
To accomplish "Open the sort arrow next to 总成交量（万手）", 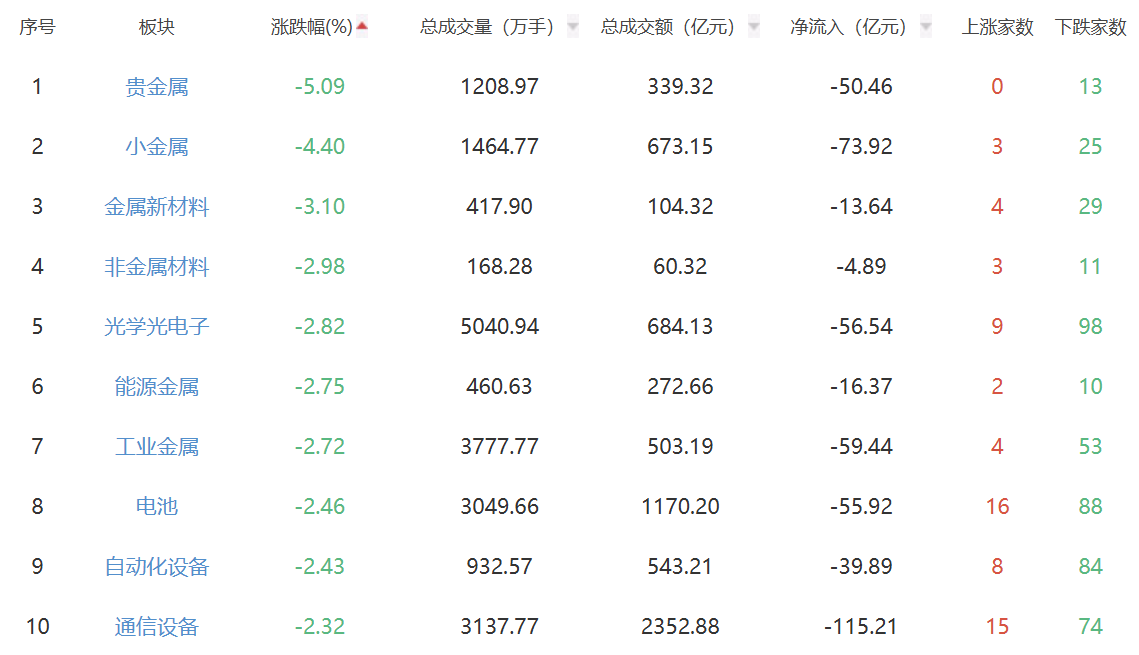I will tap(572, 27).
